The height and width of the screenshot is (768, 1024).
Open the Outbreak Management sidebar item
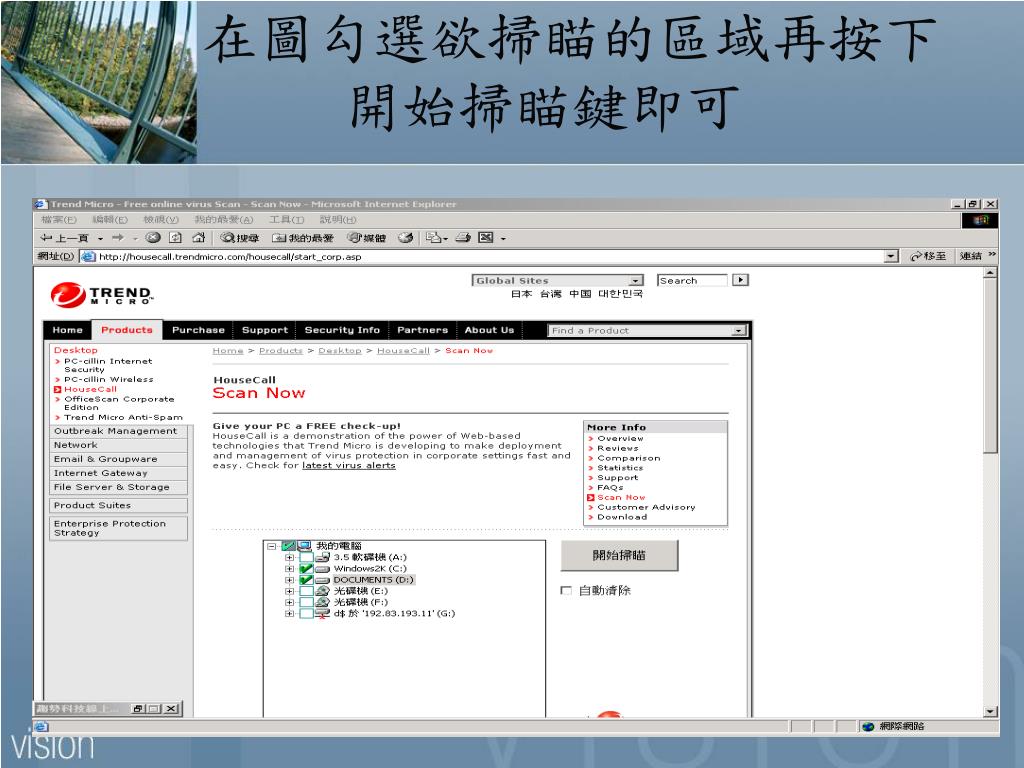[116, 431]
